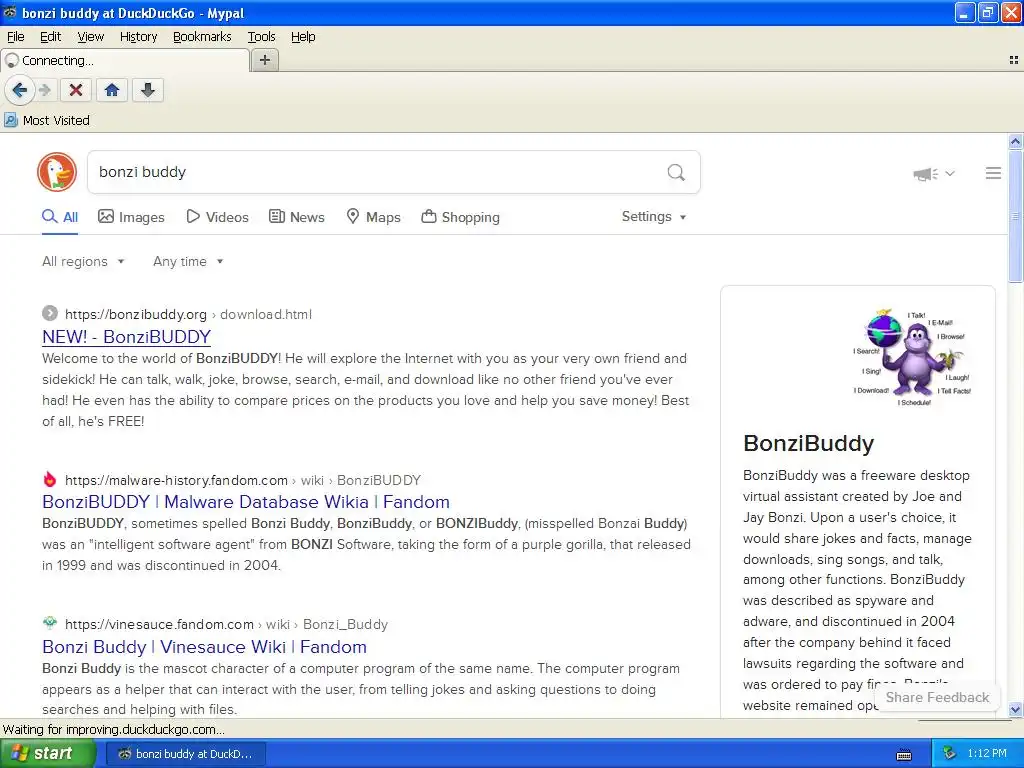Expand the Any time filter dropdown
This screenshot has height=768, width=1024.
click(188, 261)
